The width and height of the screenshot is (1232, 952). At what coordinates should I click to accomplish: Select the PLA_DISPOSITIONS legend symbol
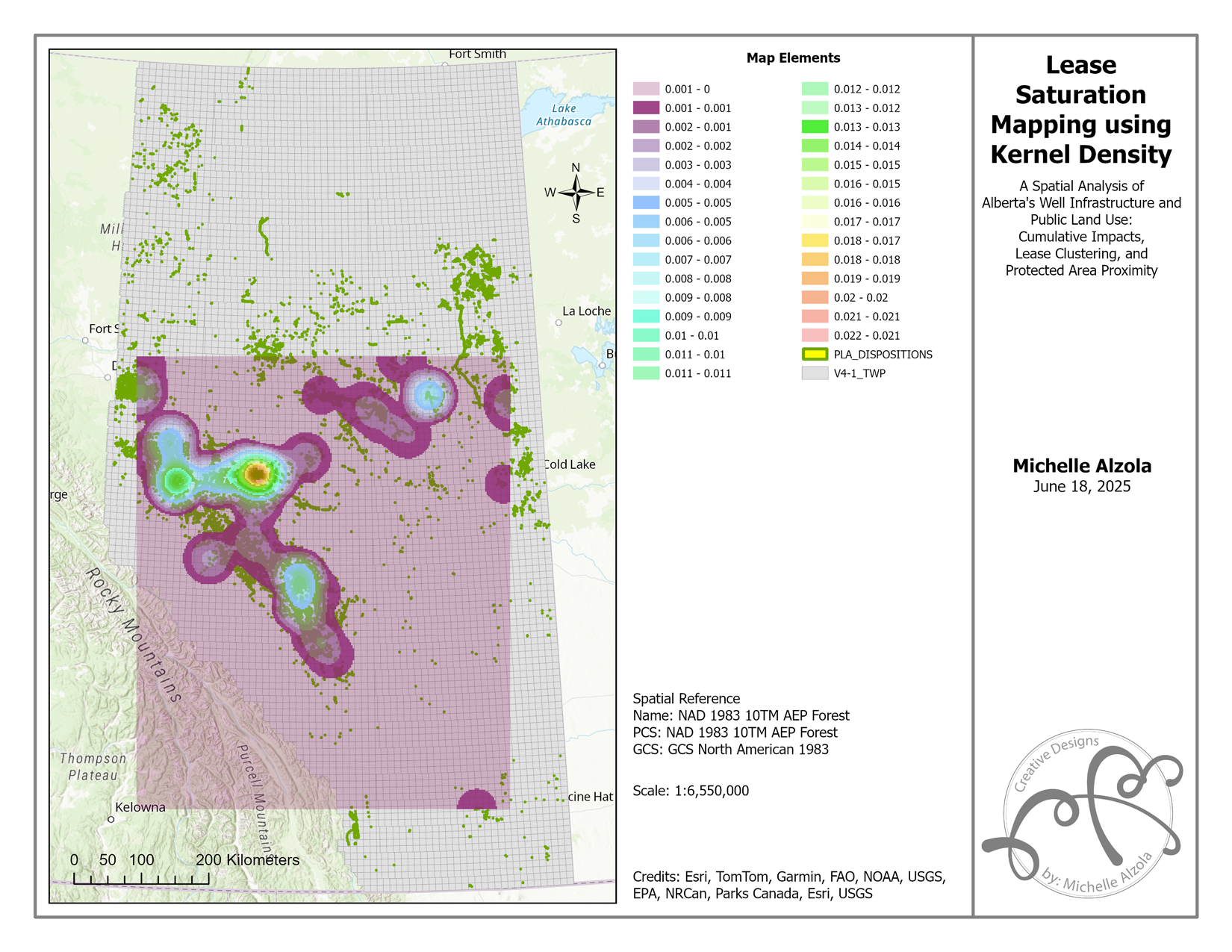[x=815, y=355]
